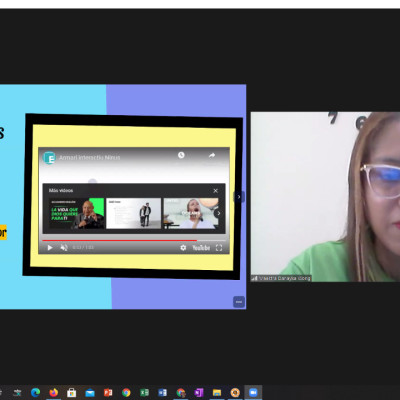Select the 'La vida que Dios quiere' thumbnail

click(x=76, y=213)
